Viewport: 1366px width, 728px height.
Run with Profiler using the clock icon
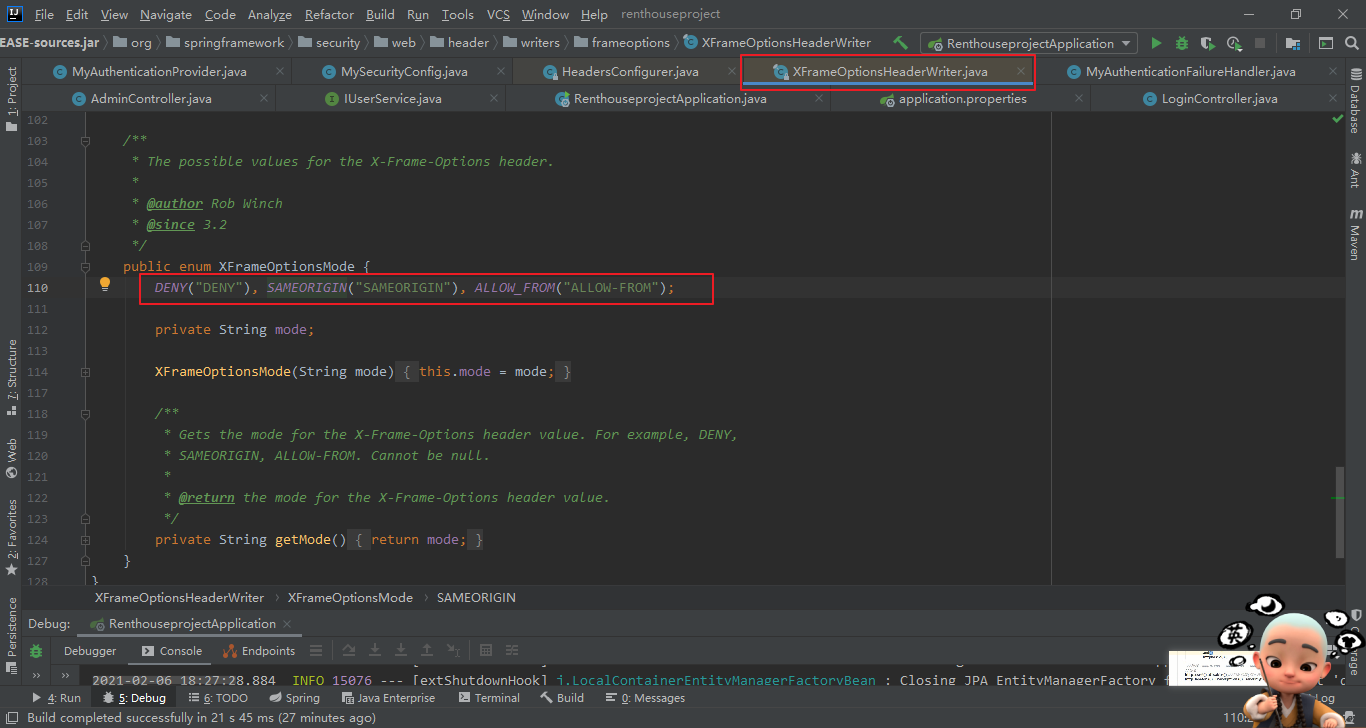tap(1233, 44)
